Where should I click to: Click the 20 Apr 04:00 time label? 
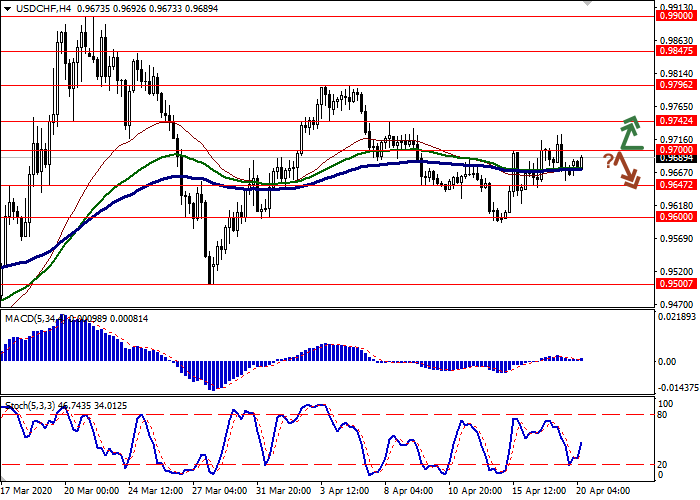(x=600, y=491)
